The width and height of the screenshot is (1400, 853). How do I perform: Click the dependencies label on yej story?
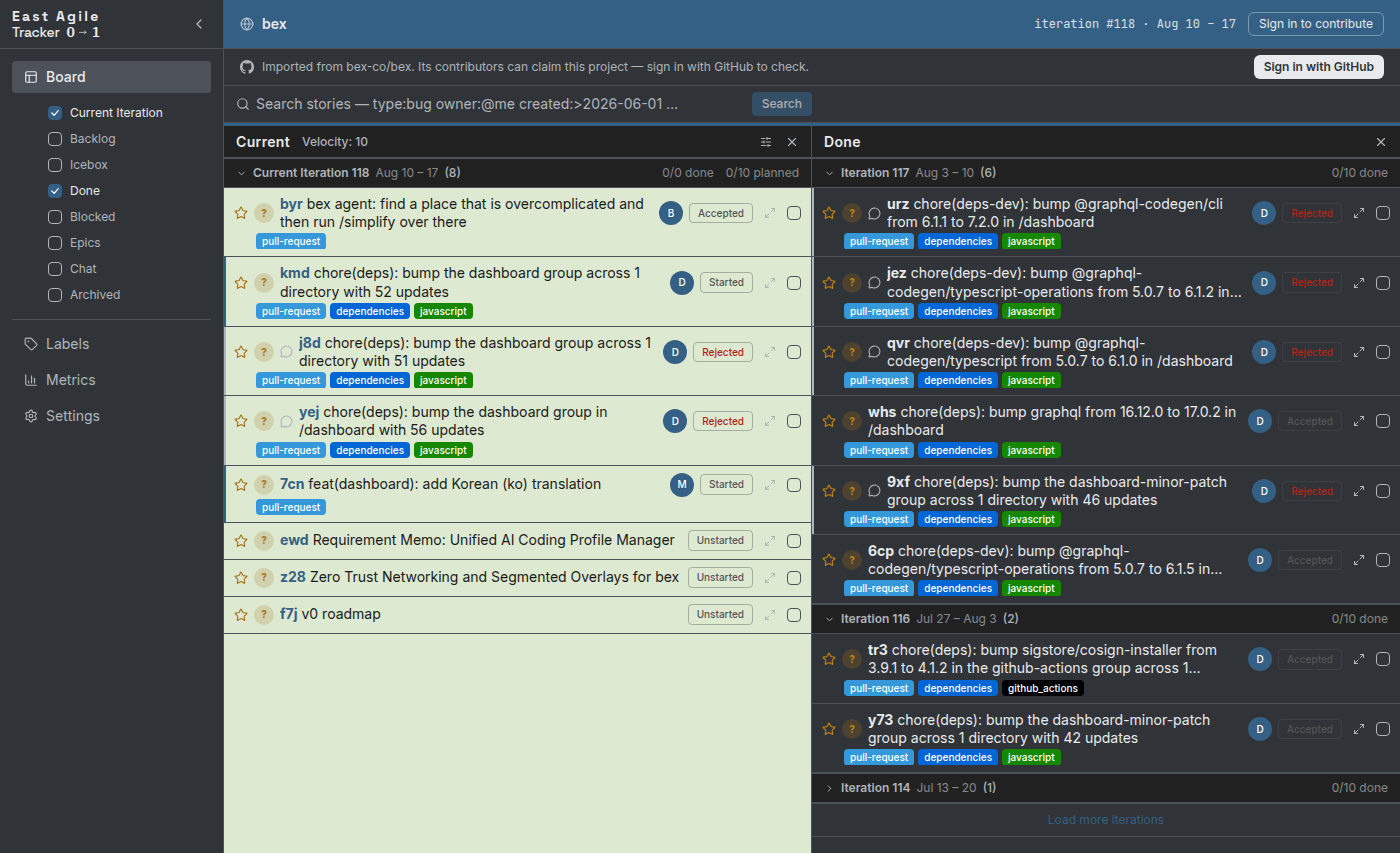[x=370, y=450]
